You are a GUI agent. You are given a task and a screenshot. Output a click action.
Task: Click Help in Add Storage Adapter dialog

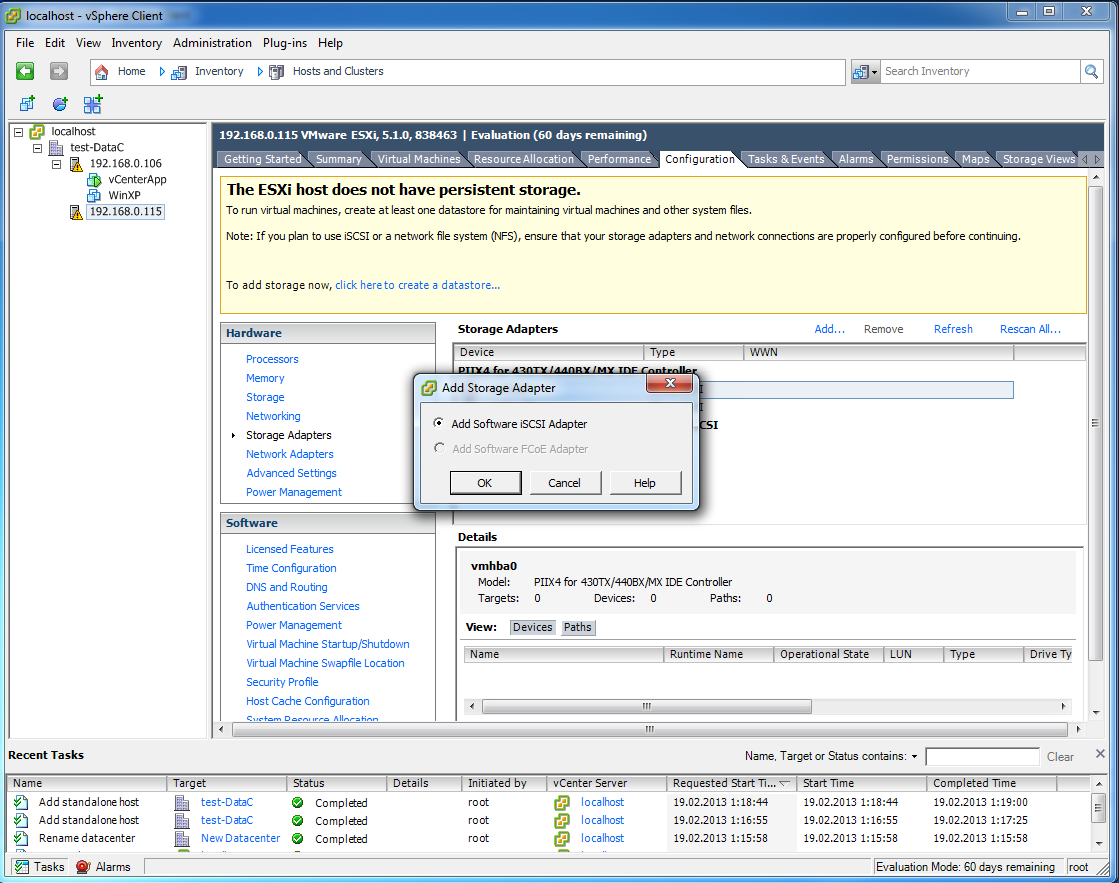coord(644,483)
